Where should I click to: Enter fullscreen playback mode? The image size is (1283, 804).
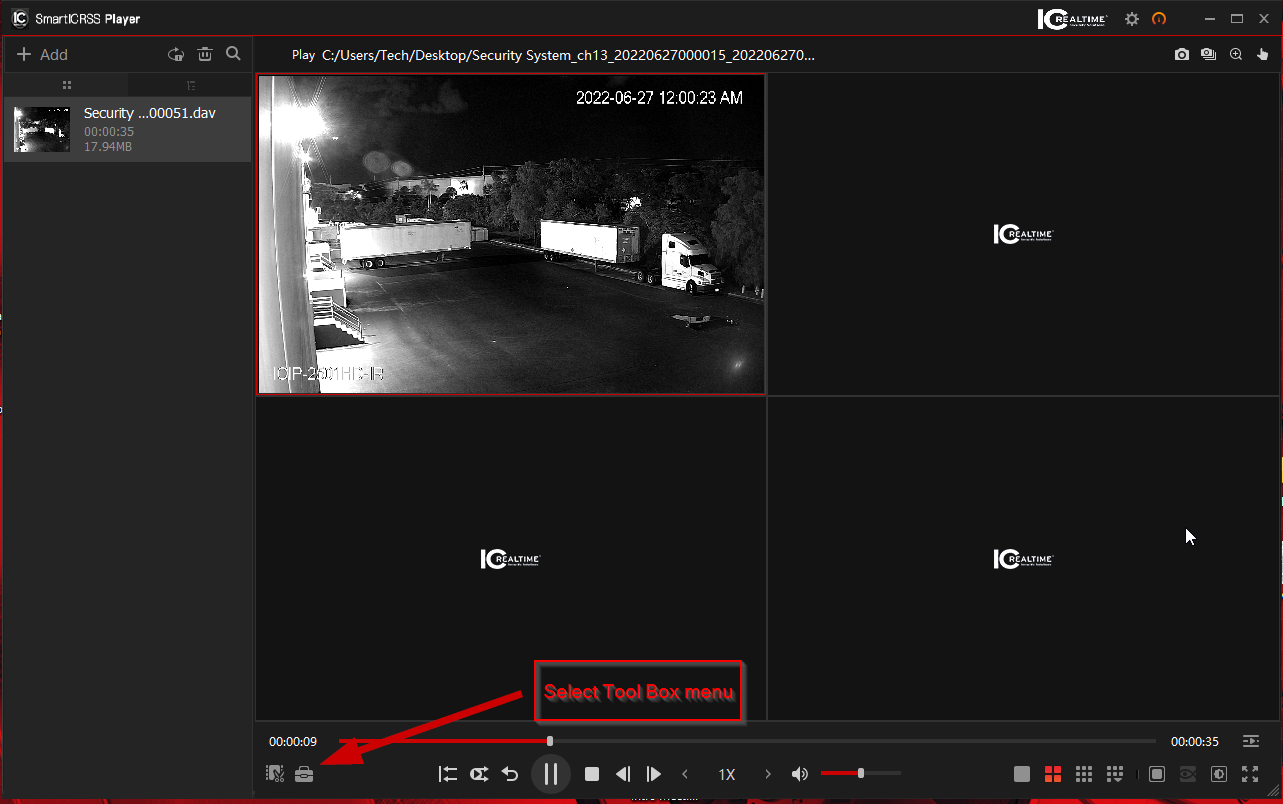point(1249,773)
